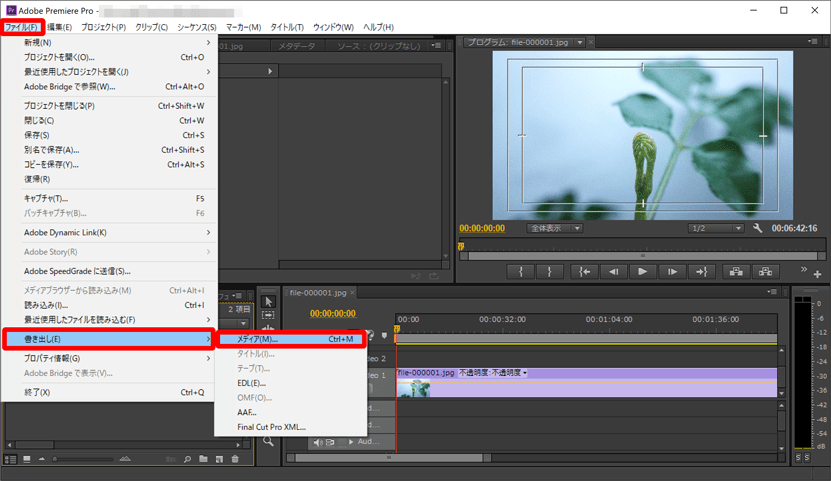Select 終了(X) in File menu
The height and width of the screenshot is (481, 831).
coord(110,393)
